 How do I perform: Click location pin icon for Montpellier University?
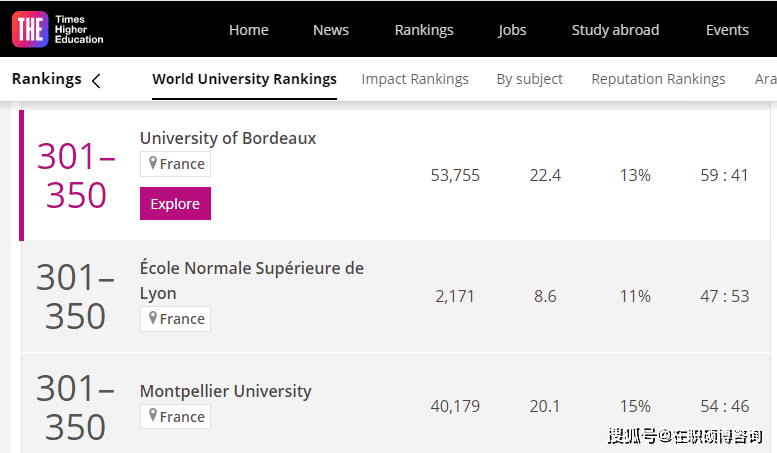(x=153, y=416)
